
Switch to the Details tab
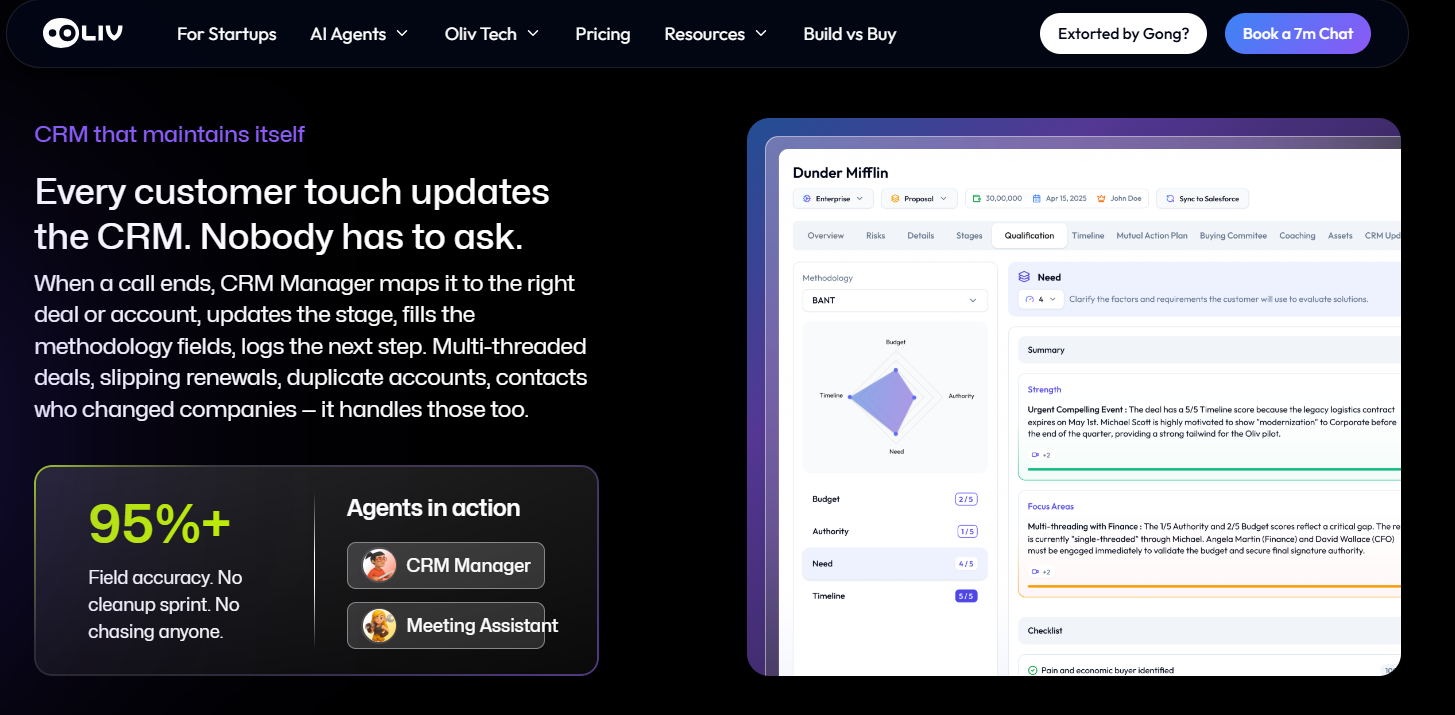[x=921, y=236]
